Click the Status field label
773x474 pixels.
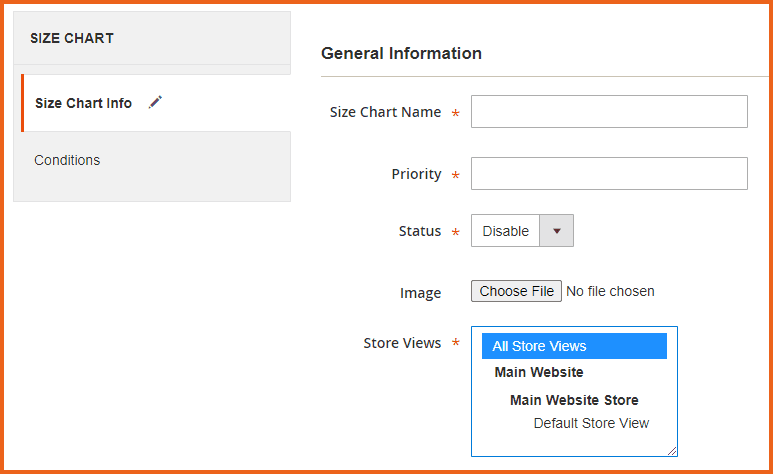pyautogui.click(x=419, y=231)
